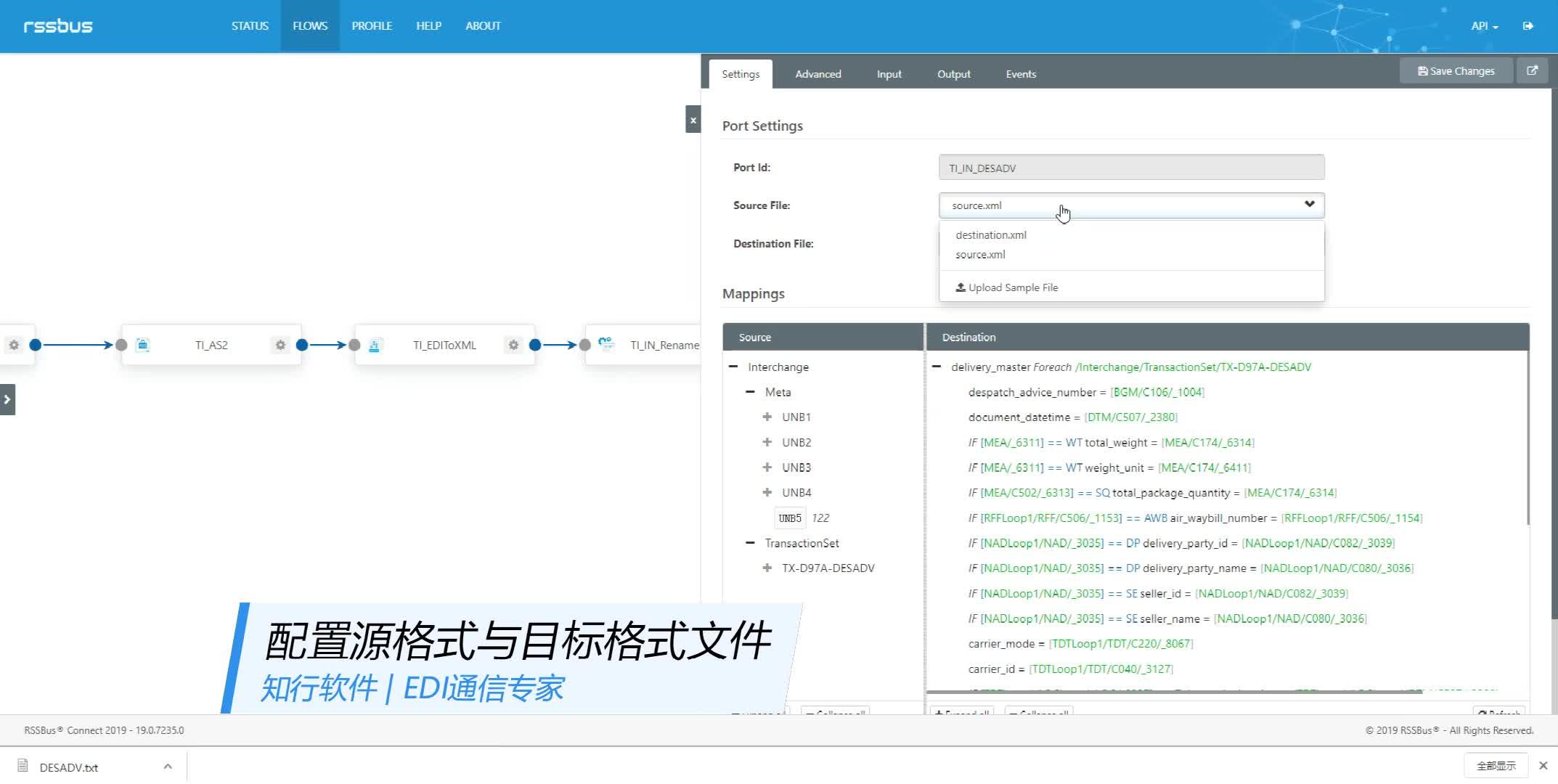Click the rssbus logo
The image size is (1558, 784).
coord(58,25)
